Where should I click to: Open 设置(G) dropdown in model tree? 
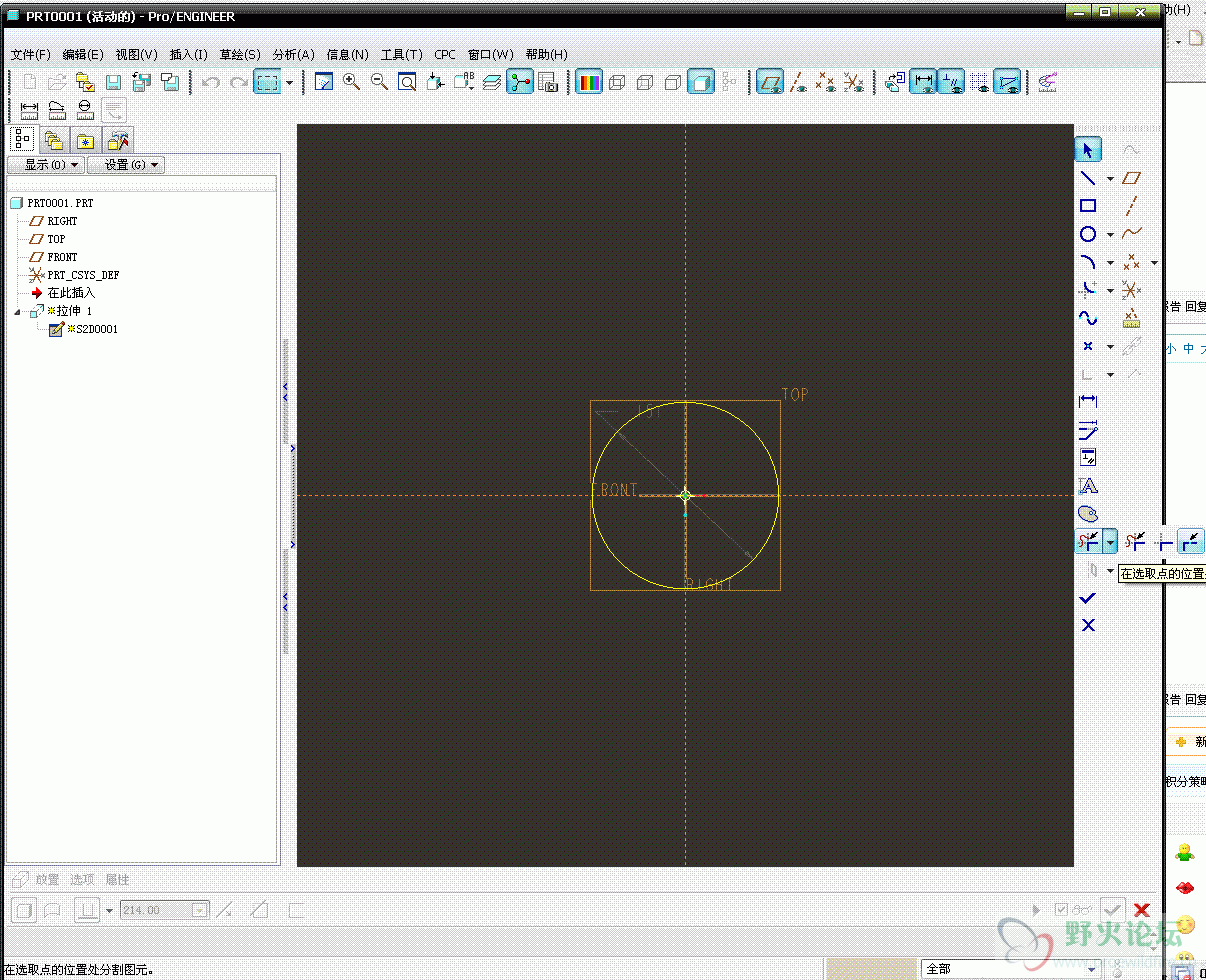pos(126,165)
